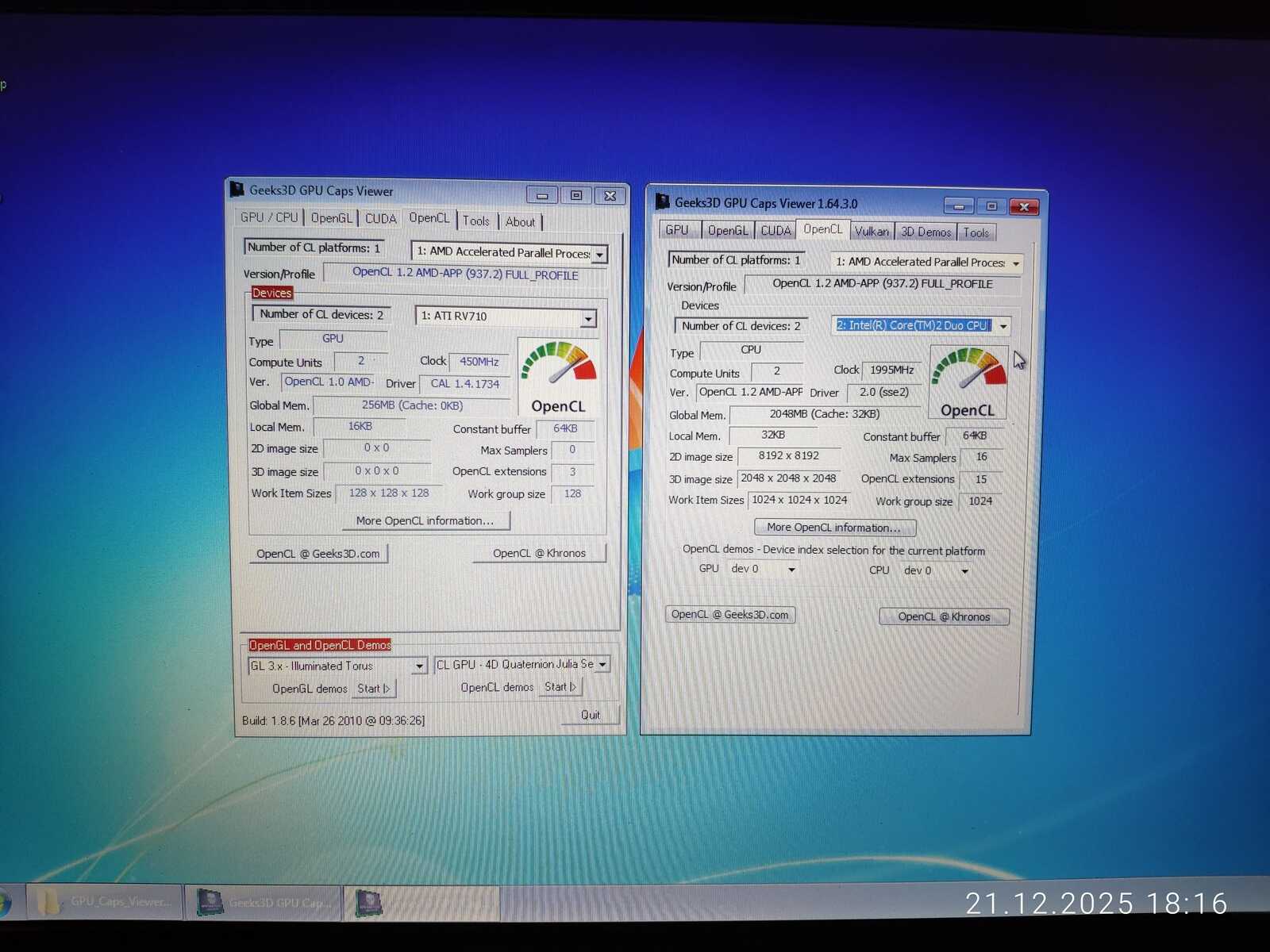Click the Driver field '2.0 (sse2)'
The width and height of the screenshot is (1270, 952).
[x=884, y=392]
